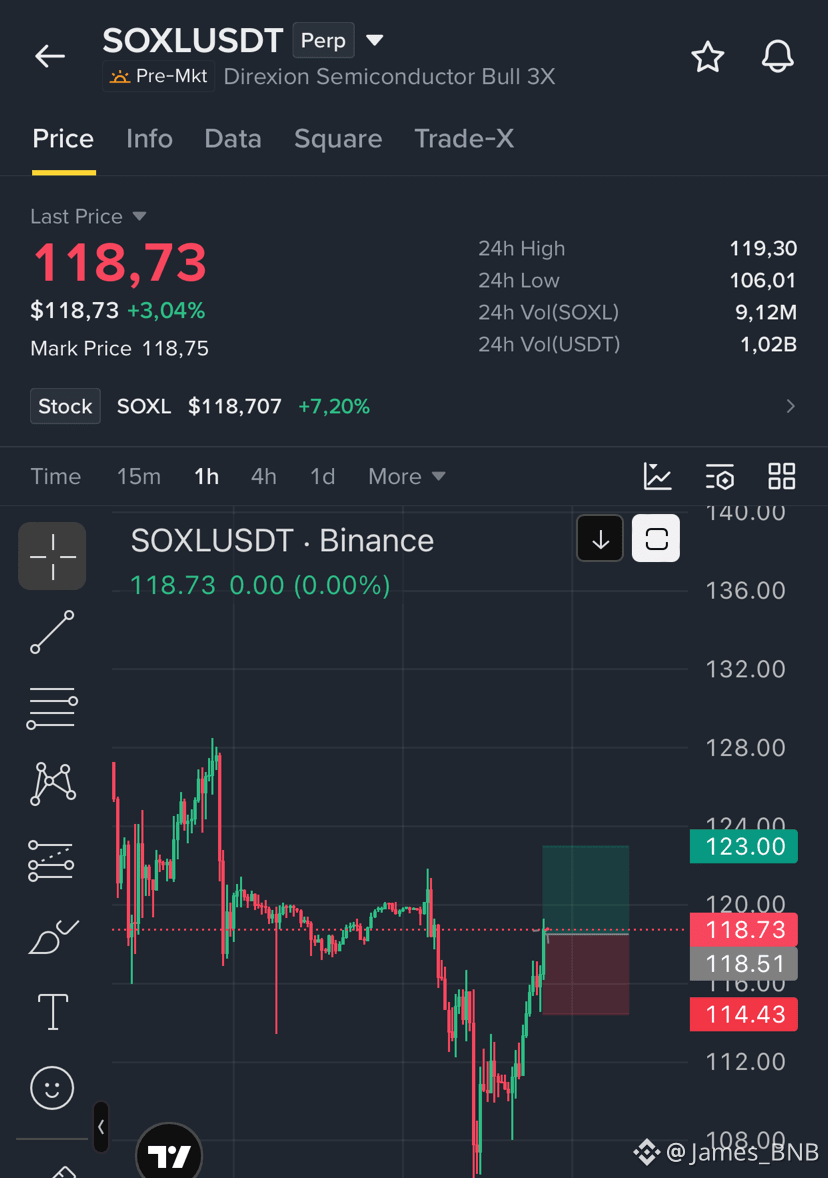
Task: Open price alert bell icon
Action: (777, 56)
